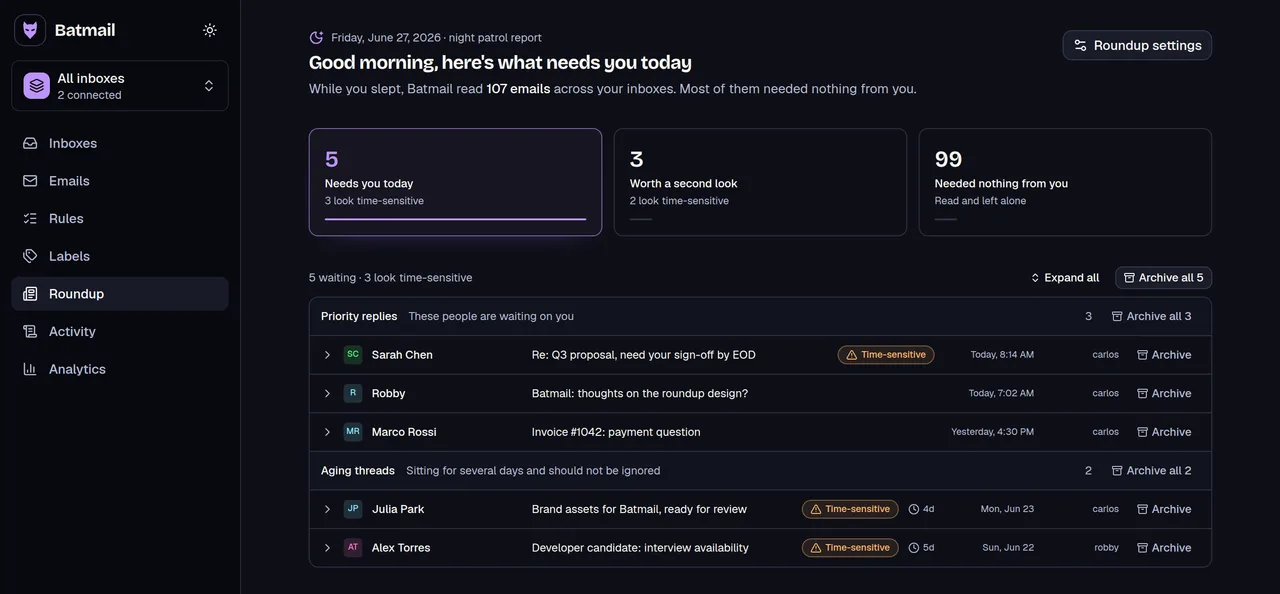Viewport: 1280px width, 594px height.
Task: Click the Priority replies section header
Action: click(760, 316)
